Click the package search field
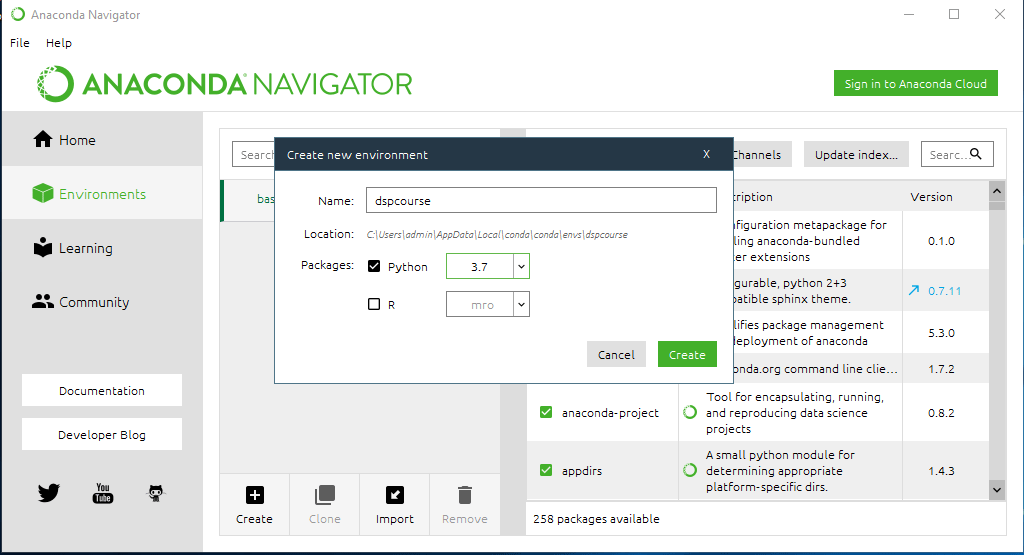The image size is (1024, 555). (957, 155)
